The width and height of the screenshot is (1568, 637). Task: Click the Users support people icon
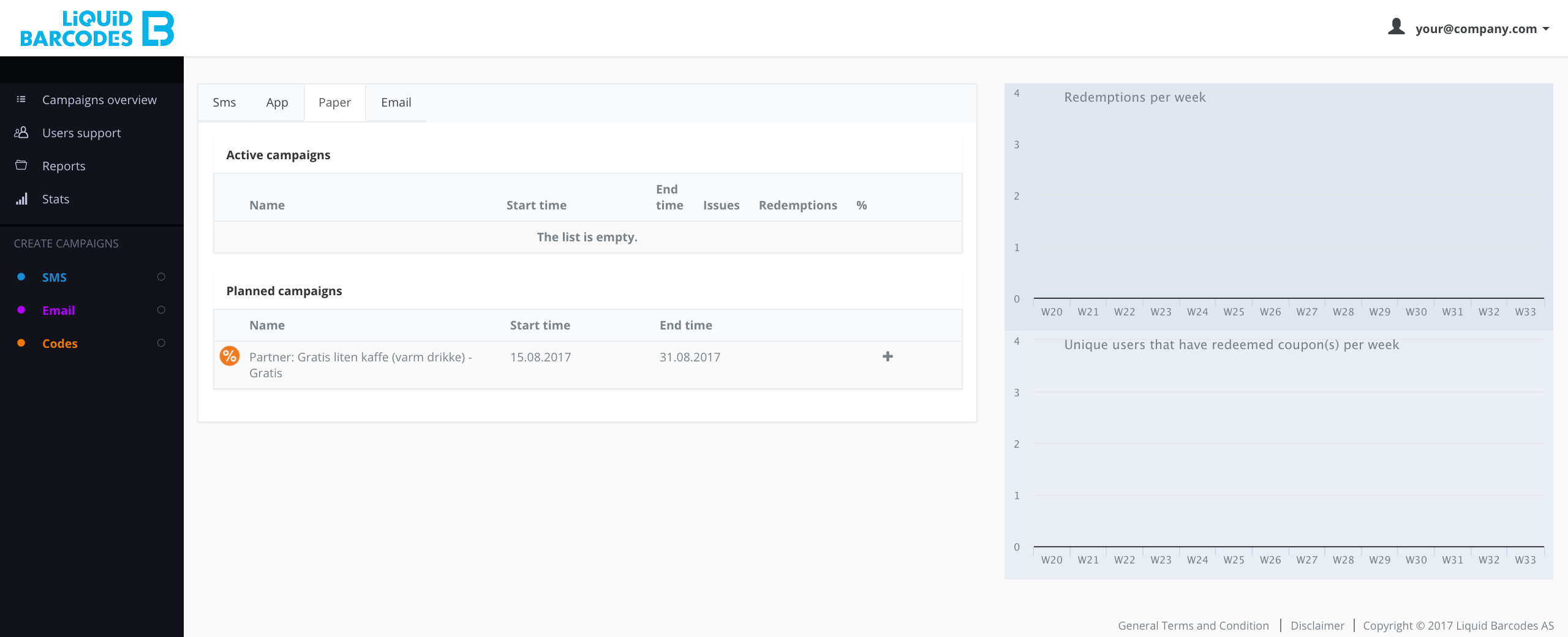coord(21,132)
